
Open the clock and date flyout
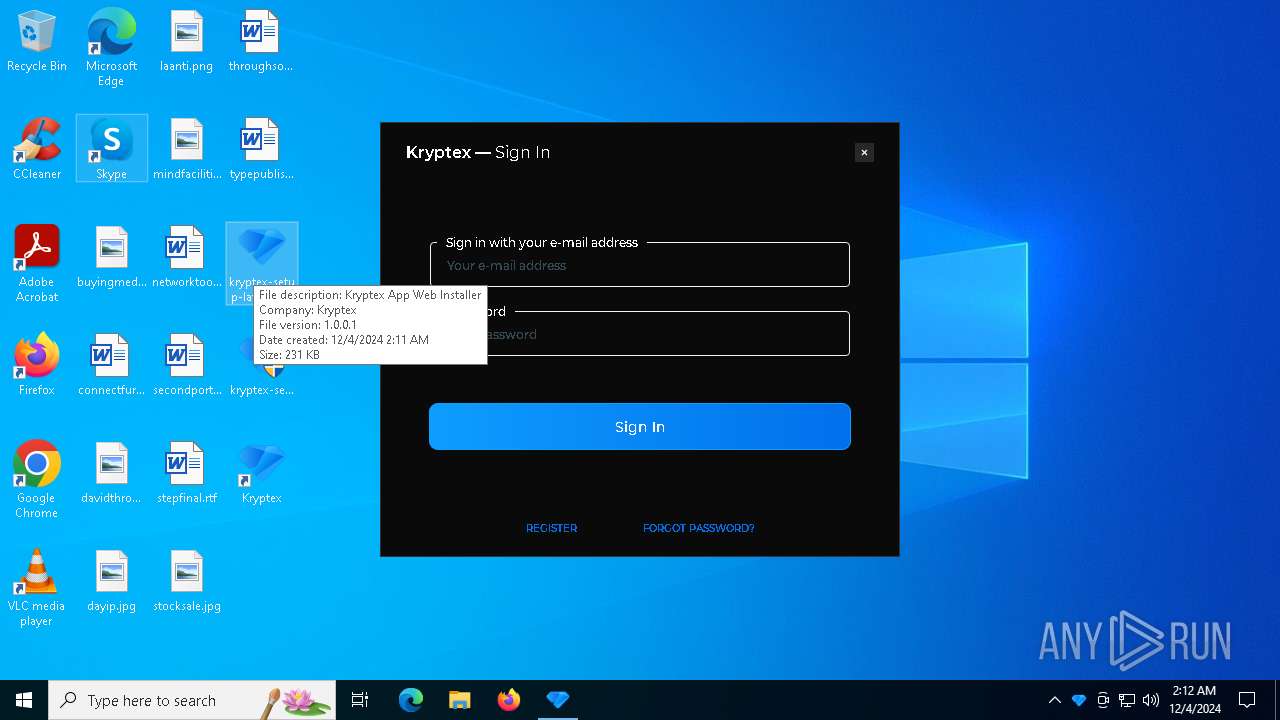(1194, 700)
